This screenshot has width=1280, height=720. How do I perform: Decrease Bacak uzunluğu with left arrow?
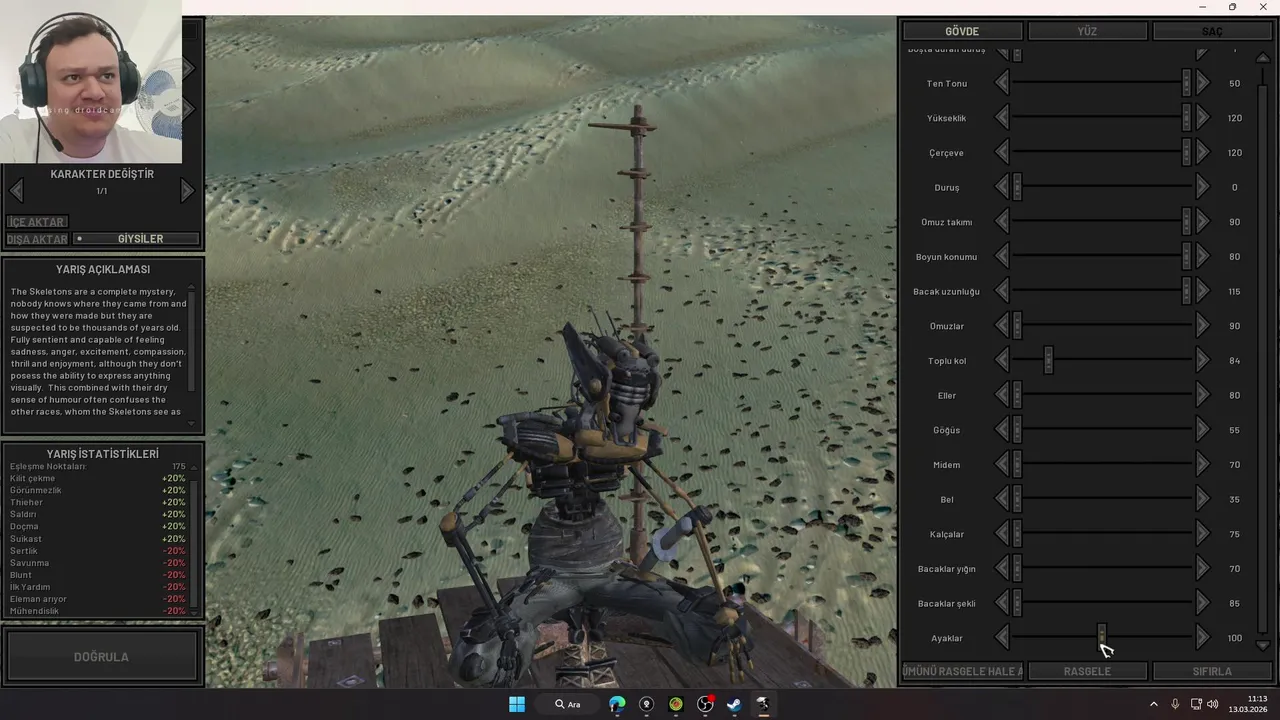[x=1002, y=291]
